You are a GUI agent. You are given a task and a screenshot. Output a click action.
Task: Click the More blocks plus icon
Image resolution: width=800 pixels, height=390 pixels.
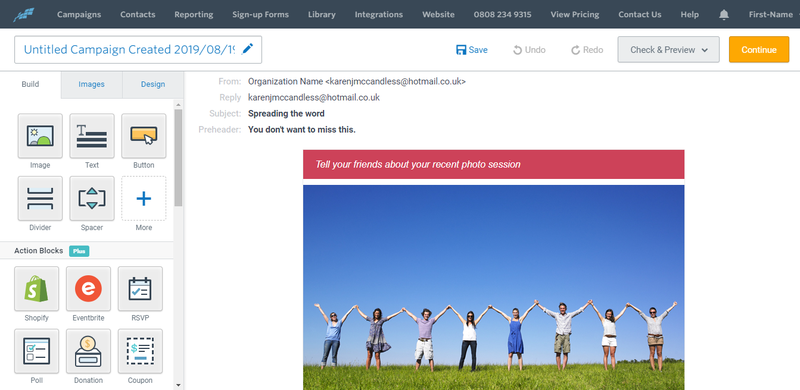click(x=143, y=199)
